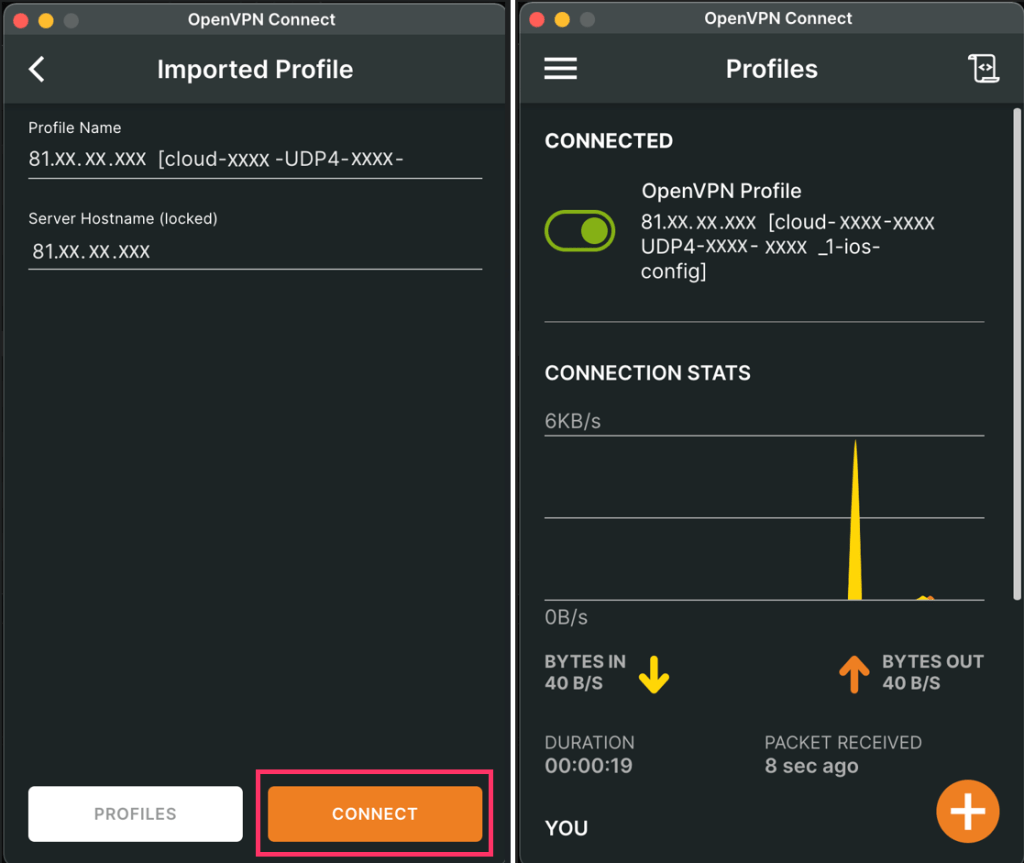The height and width of the screenshot is (863, 1024).
Task: Click the orange Bytes Out up arrow
Action: 854,674
